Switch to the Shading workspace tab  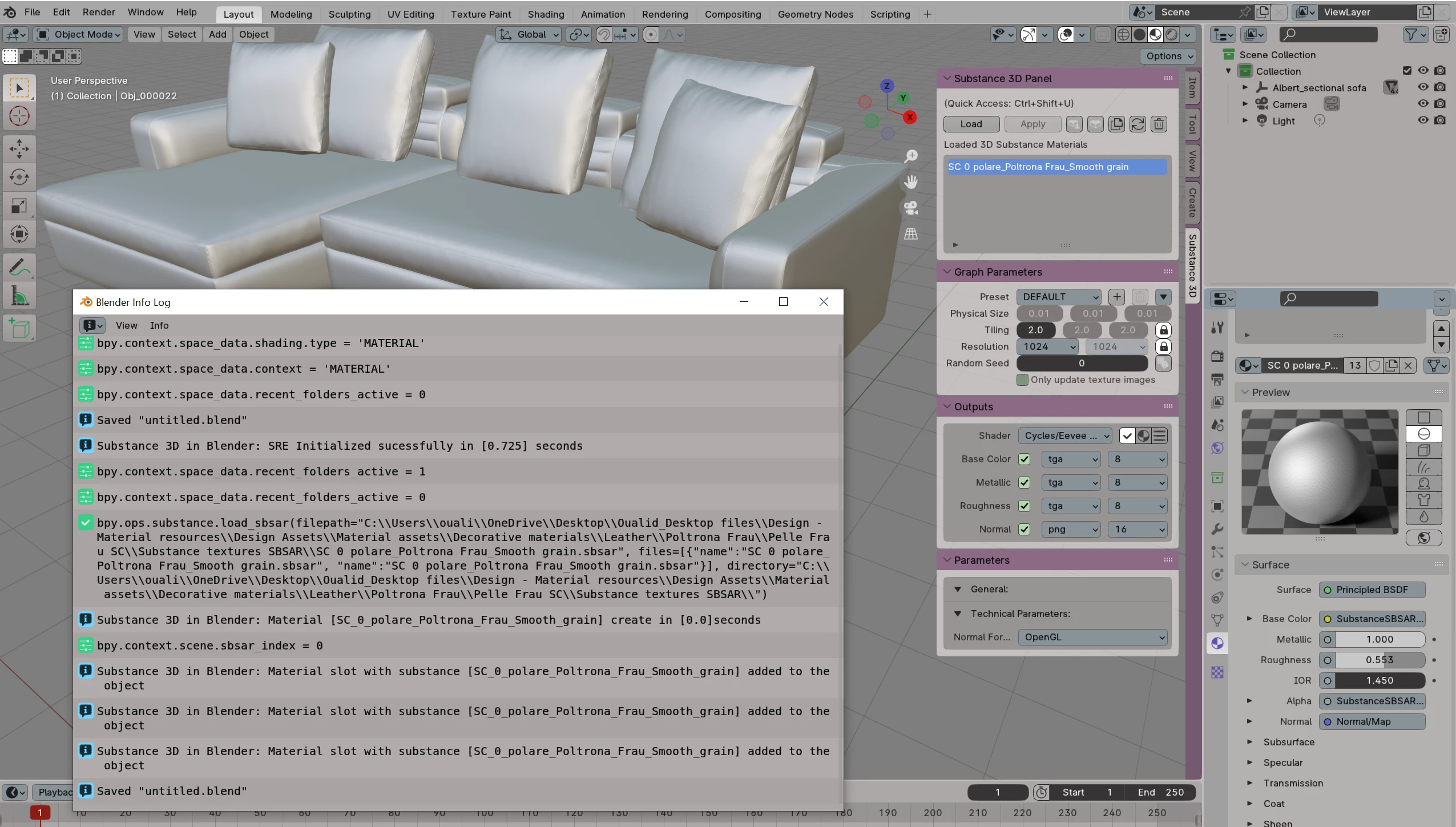click(x=546, y=14)
